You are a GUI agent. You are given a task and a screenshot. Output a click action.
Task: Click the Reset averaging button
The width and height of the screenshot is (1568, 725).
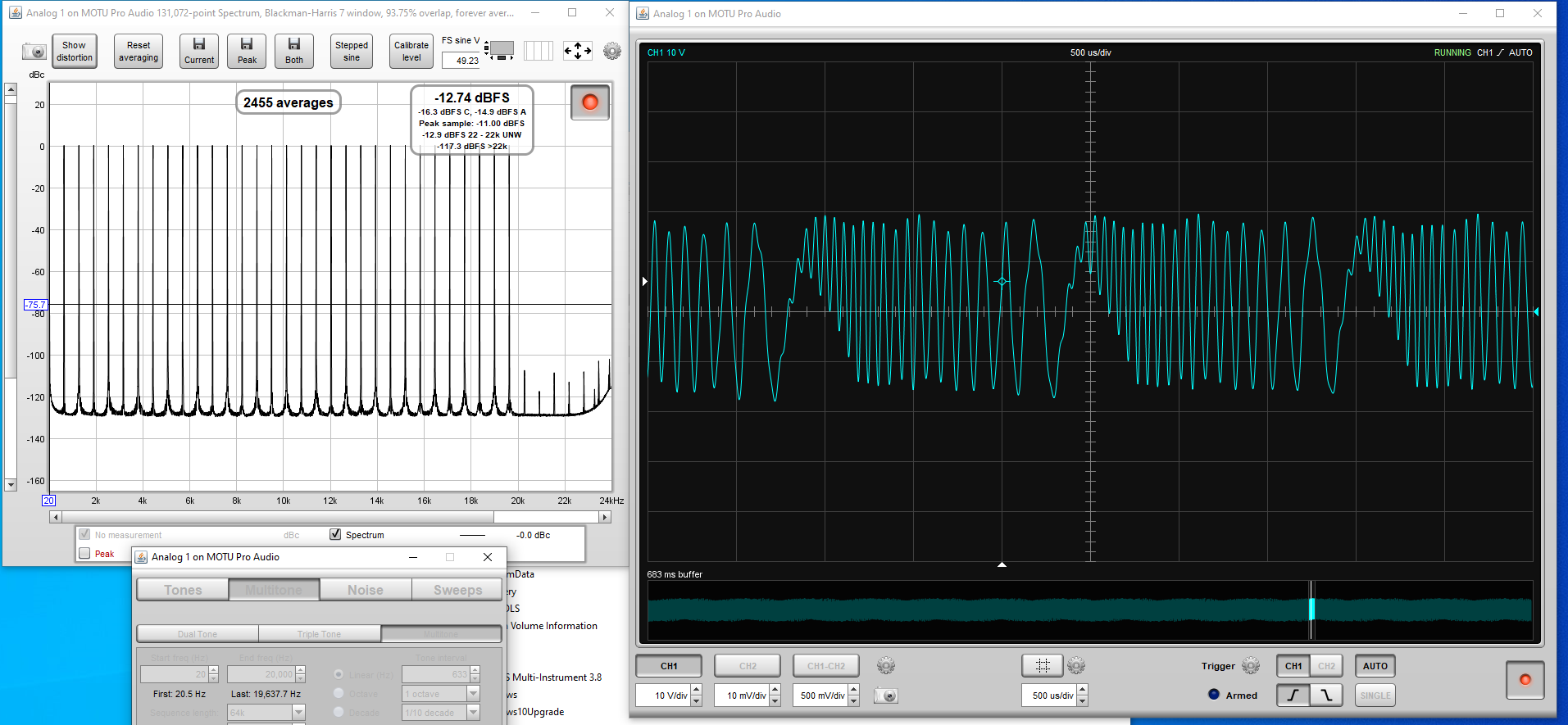pos(139,51)
